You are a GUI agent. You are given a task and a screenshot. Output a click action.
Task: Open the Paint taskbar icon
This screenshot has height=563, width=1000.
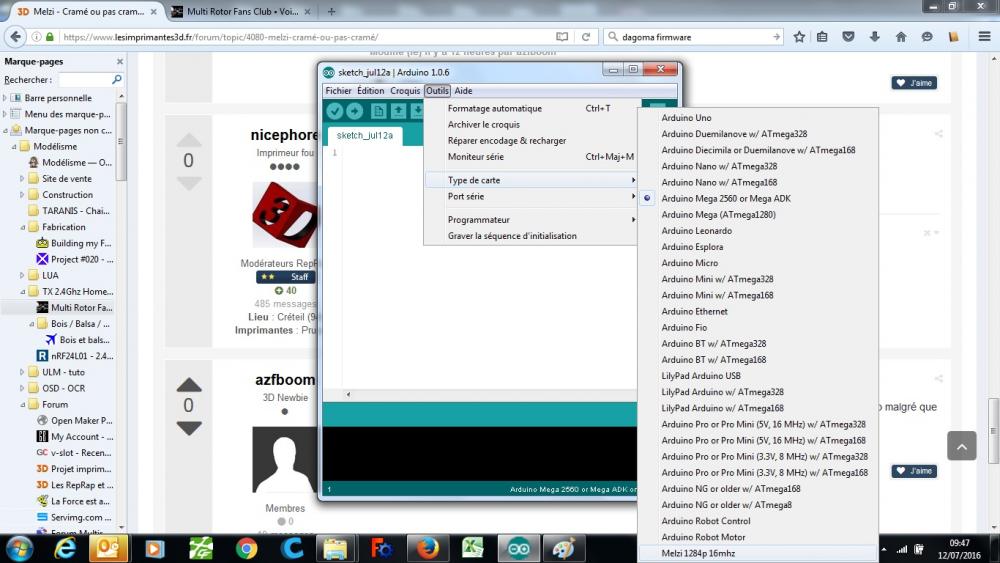(x=564, y=548)
